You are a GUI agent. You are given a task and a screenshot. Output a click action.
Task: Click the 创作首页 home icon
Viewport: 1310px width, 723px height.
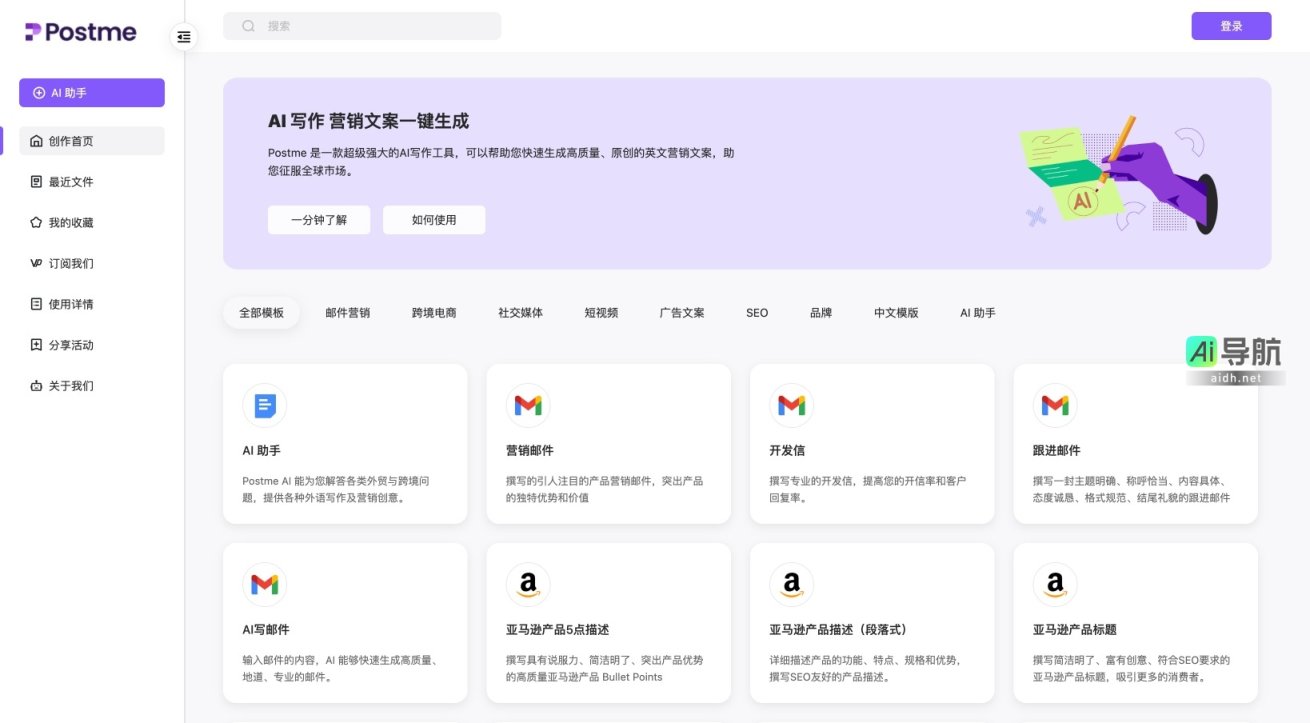tap(34, 140)
